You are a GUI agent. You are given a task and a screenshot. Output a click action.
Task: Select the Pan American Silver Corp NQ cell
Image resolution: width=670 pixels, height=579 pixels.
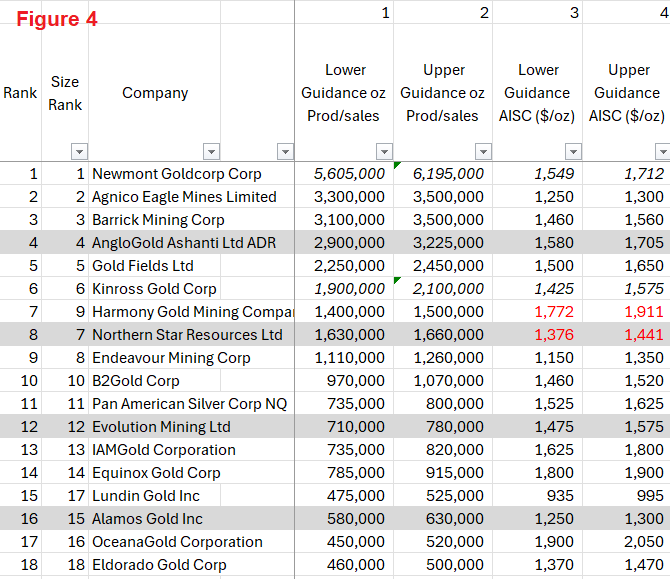191,404
